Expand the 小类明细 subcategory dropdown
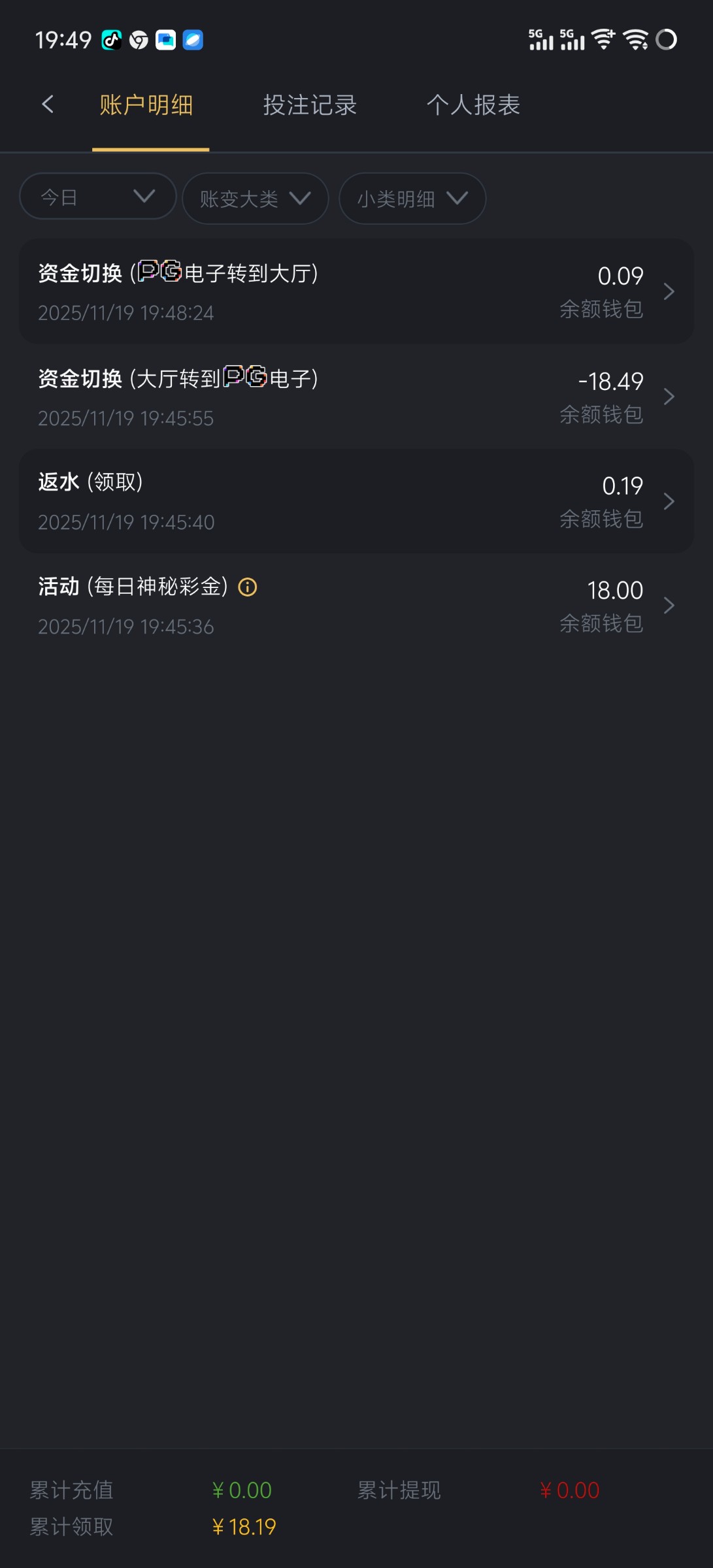Viewport: 713px width, 1568px height. point(412,199)
